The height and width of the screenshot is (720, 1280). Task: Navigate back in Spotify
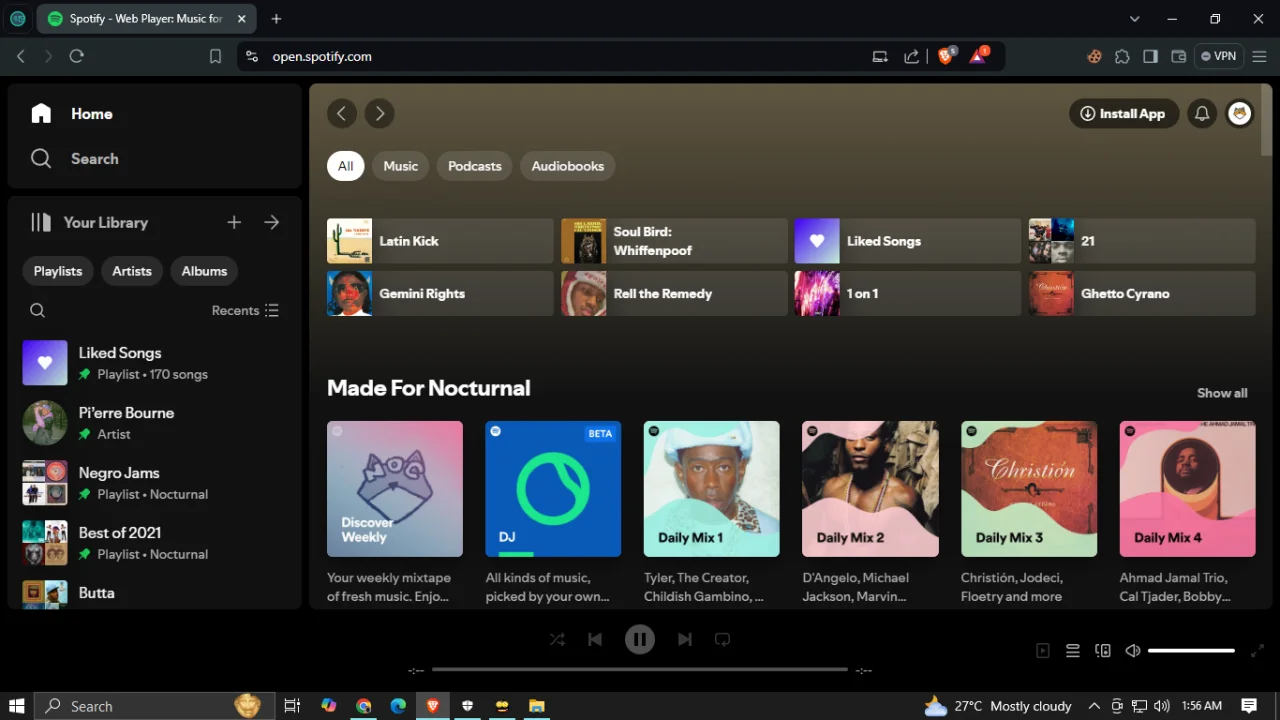(342, 114)
